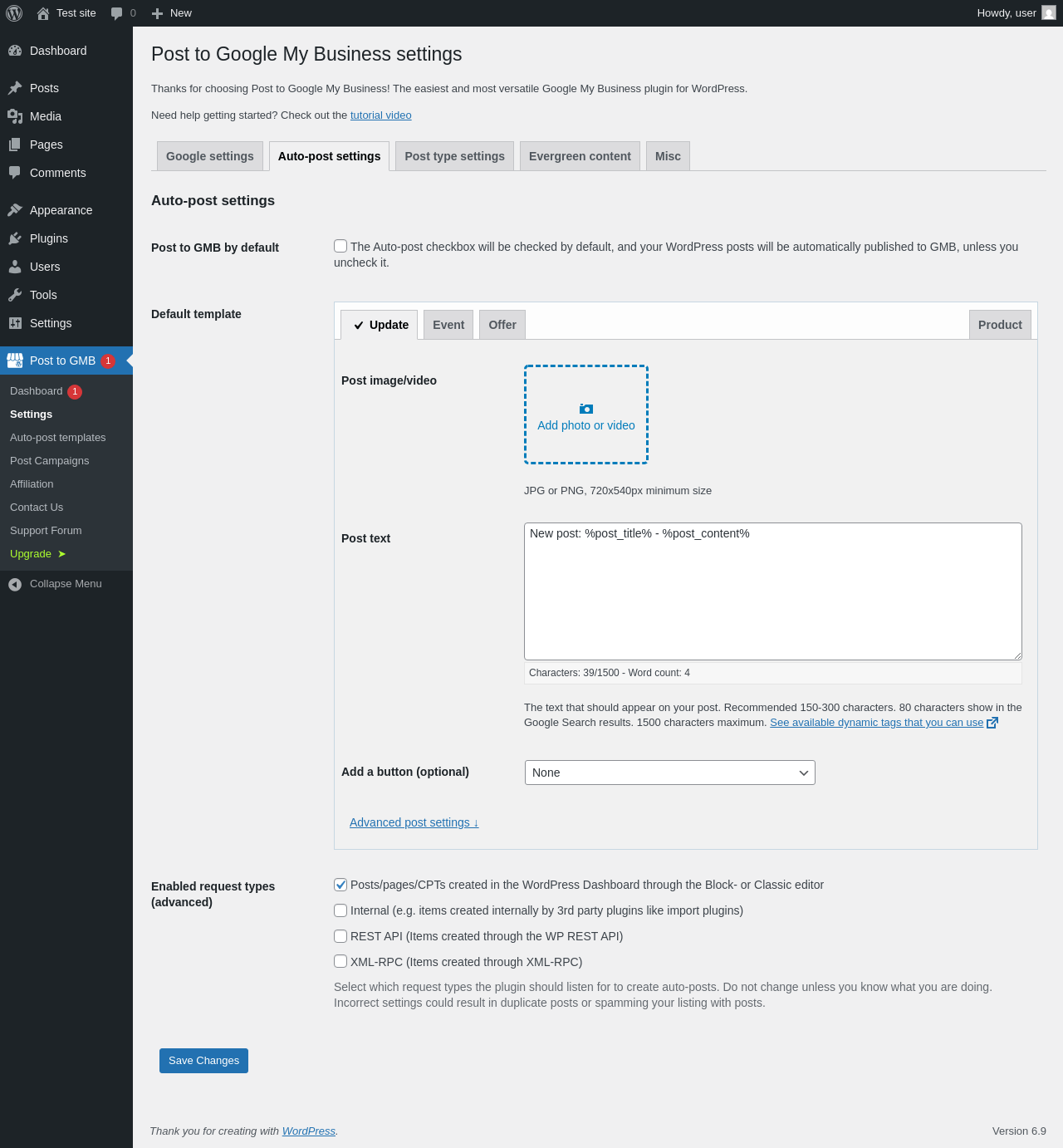This screenshot has width=1063, height=1148.
Task: Click the Settings sliders icon in sidebar
Action: (x=15, y=323)
